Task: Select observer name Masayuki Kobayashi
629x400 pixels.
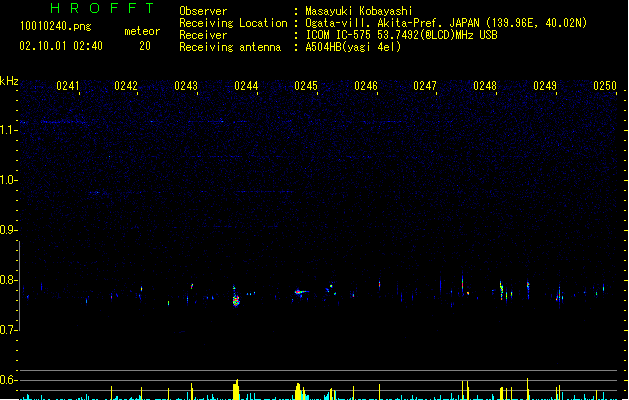Action: pos(359,11)
